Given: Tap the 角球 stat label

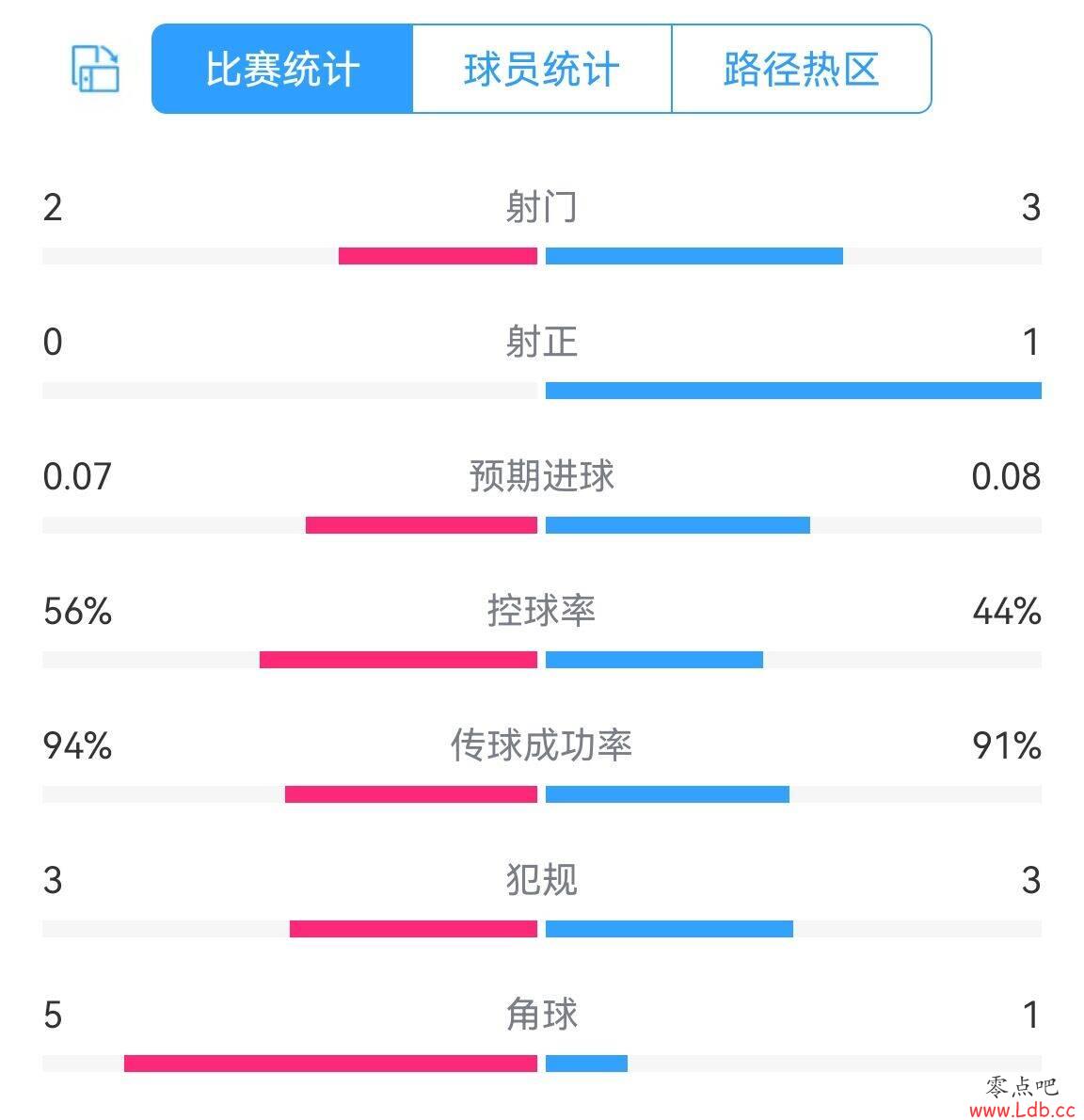Looking at the screenshot, I should 541,1015.
